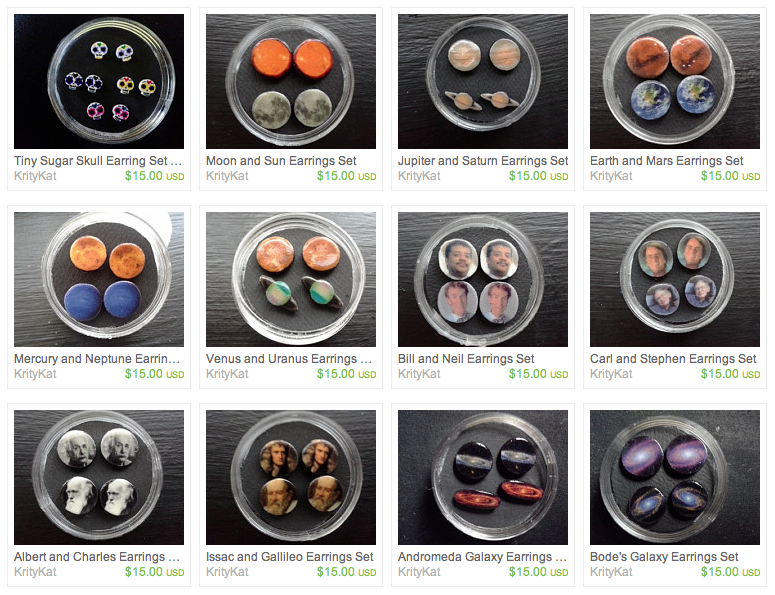Screen dimensions: 775x595
Task: Click the Bode's Galaxy Earrings Set title
Action: click(x=664, y=557)
